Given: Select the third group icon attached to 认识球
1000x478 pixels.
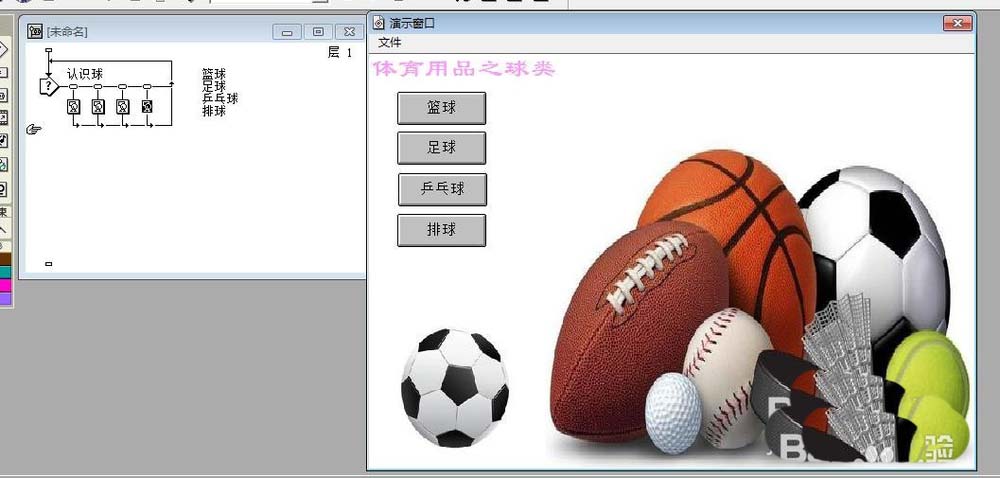Looking at the screenshot, I should click(x=123, y=106).
